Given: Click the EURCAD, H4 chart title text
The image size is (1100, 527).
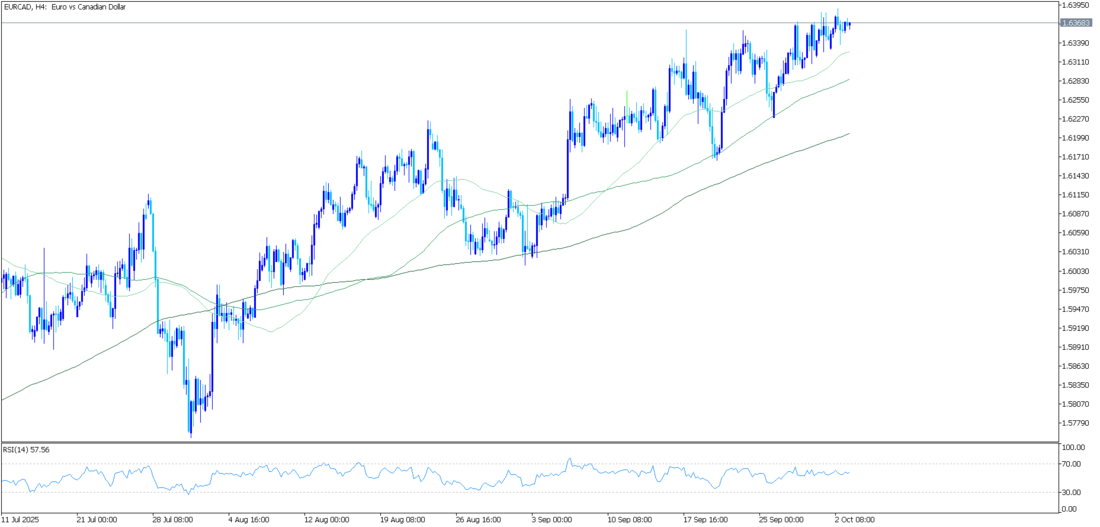Looking at the screenshot, I should click(70, 7).
